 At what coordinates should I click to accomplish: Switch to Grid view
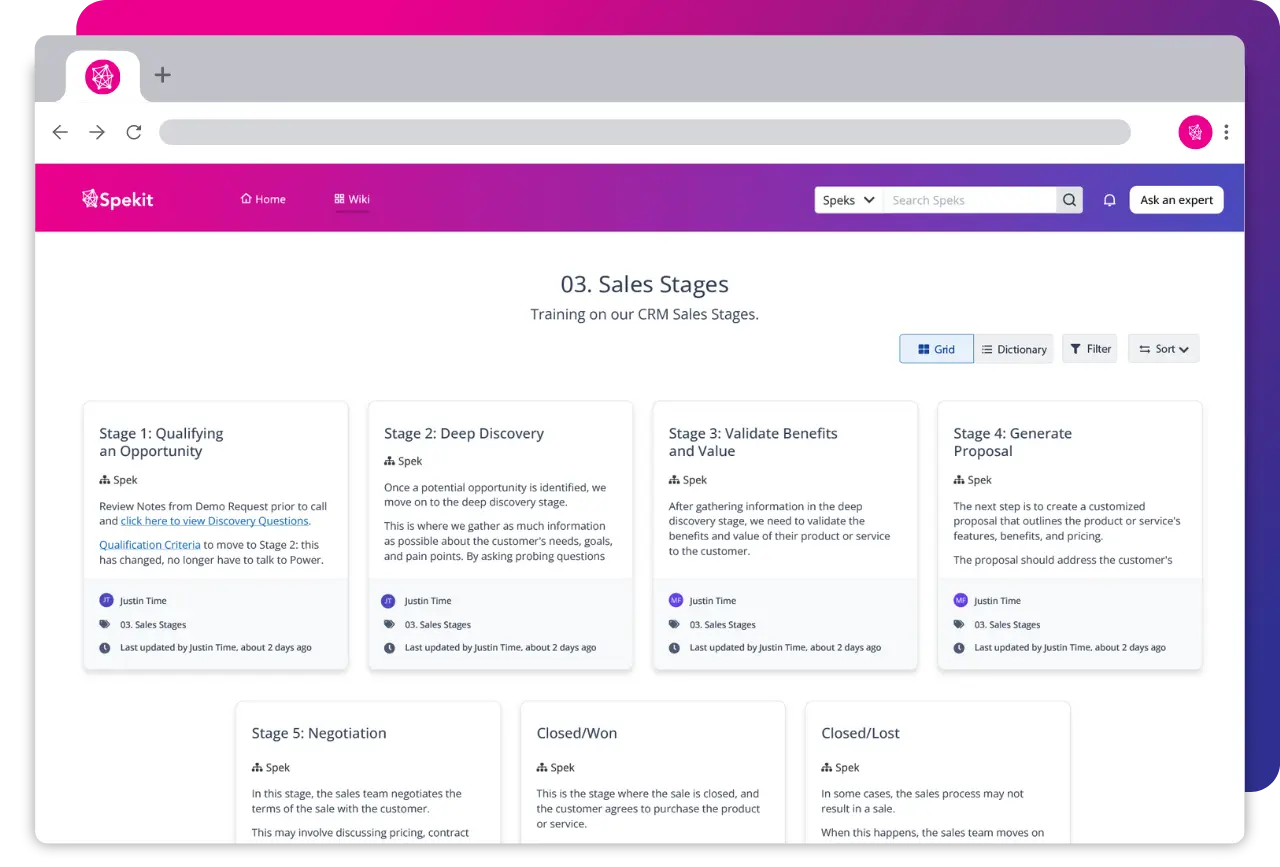click(x=936, y=348)
